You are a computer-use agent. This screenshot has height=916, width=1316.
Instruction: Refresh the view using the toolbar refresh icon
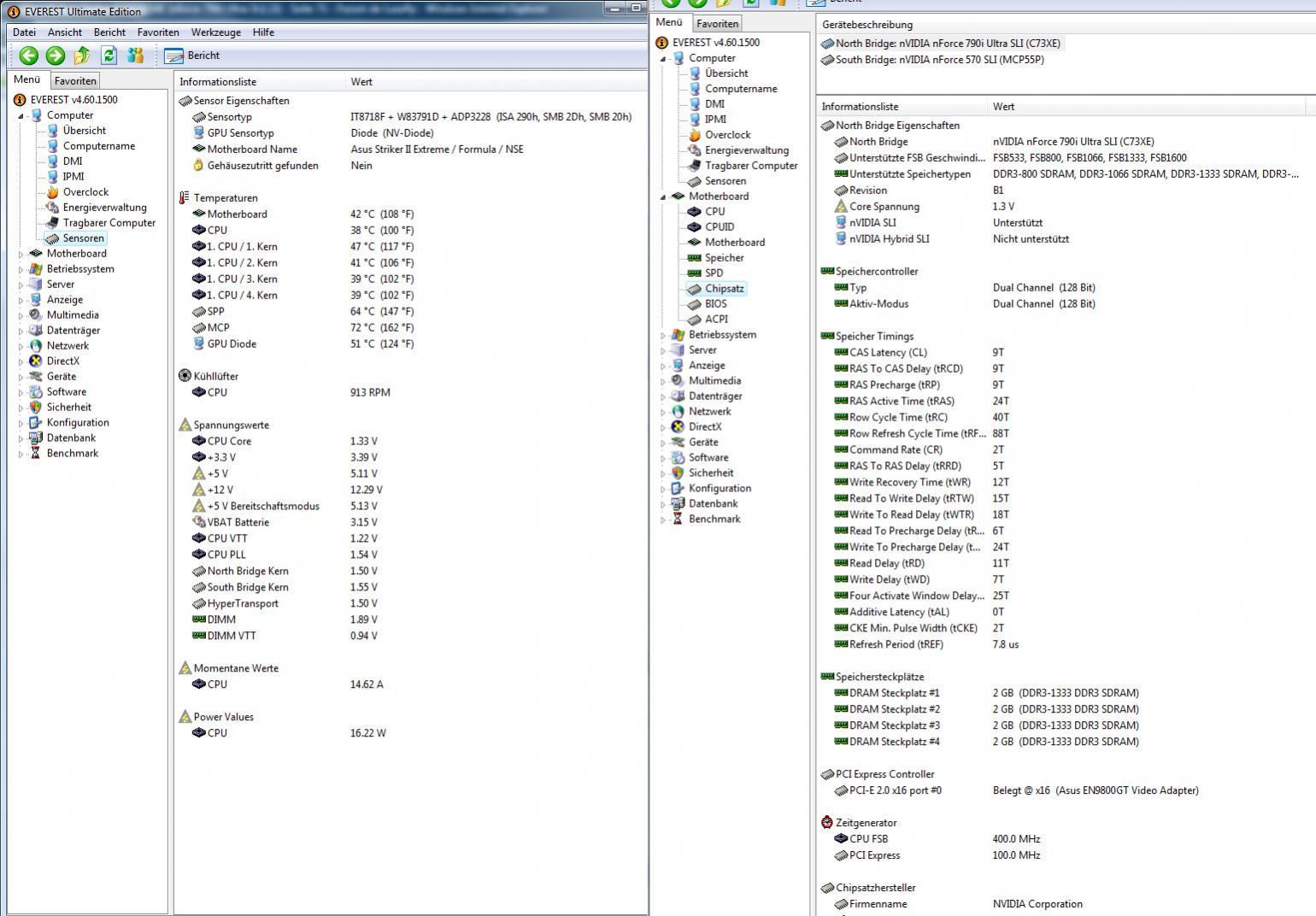tap(109, 56)
